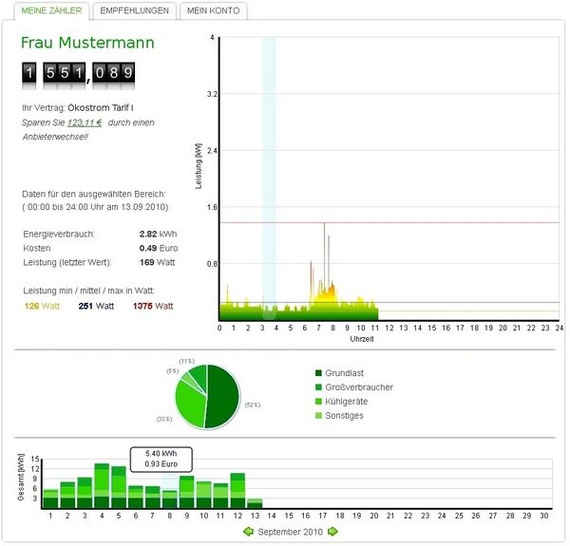
Task: Click the 251 Watt average value
Action: point(96,306)
